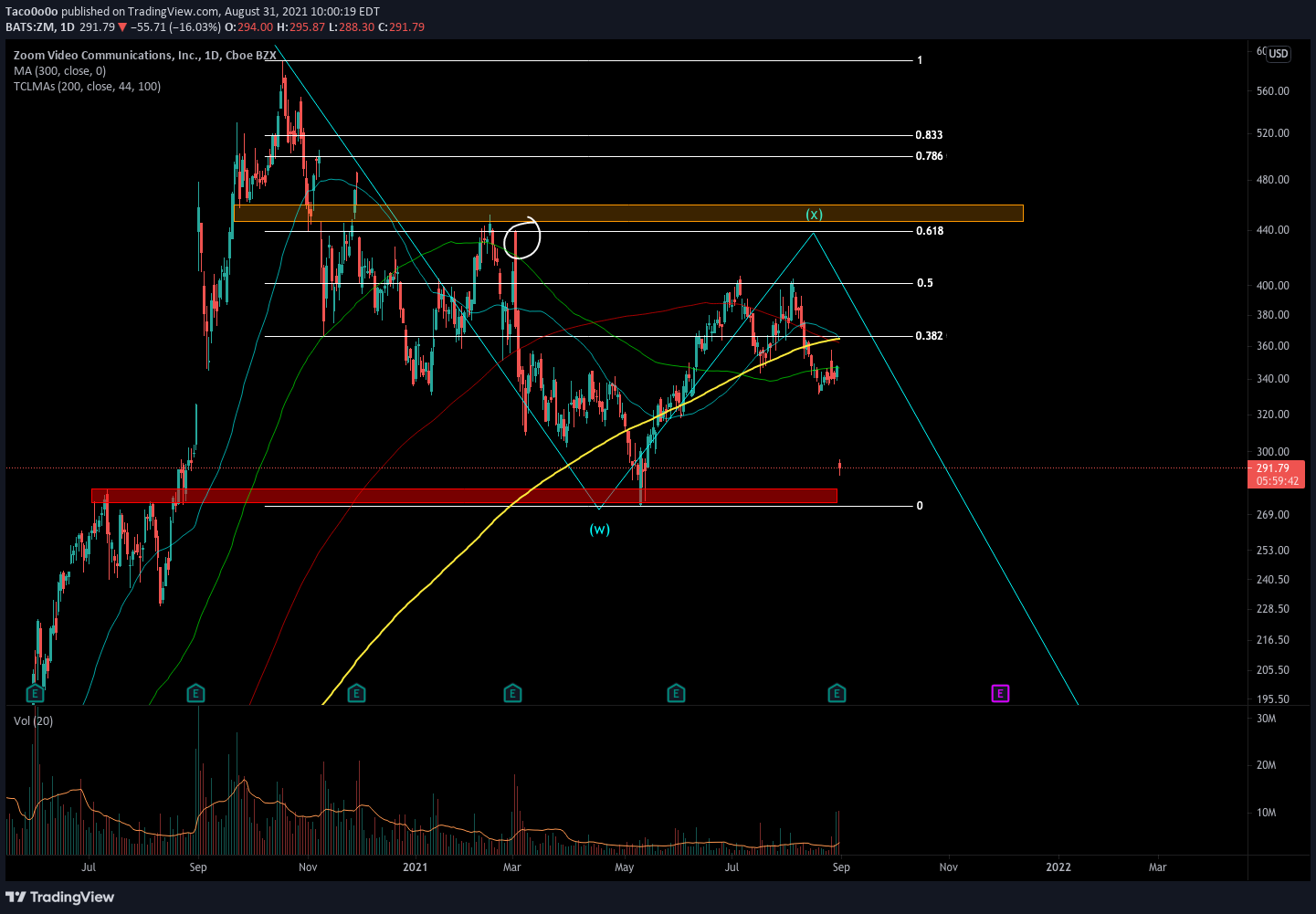Click the 20M volume axis label
1316x914 pixels.
point(1267,765)
